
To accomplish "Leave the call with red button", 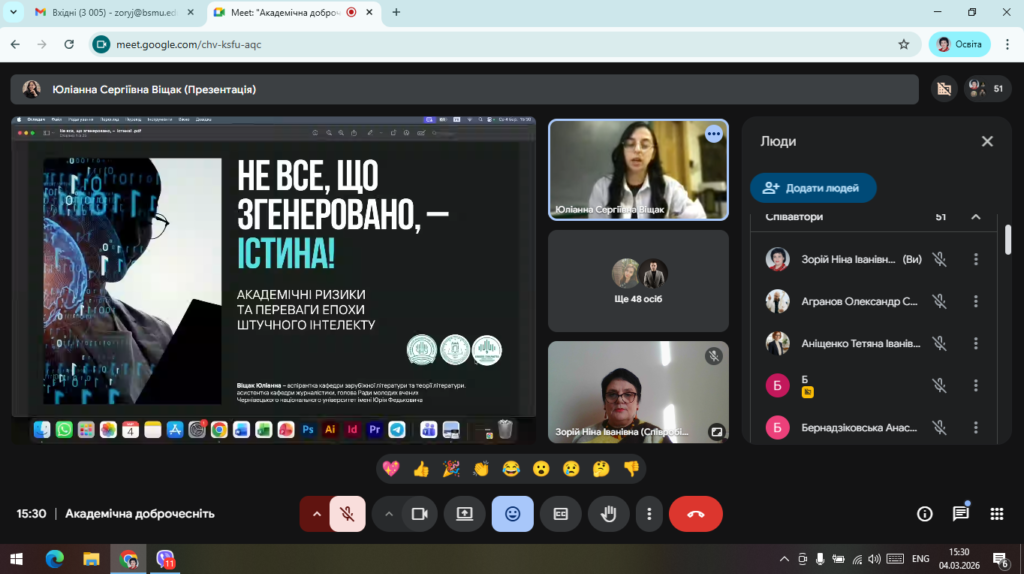I will pos(695,514).
